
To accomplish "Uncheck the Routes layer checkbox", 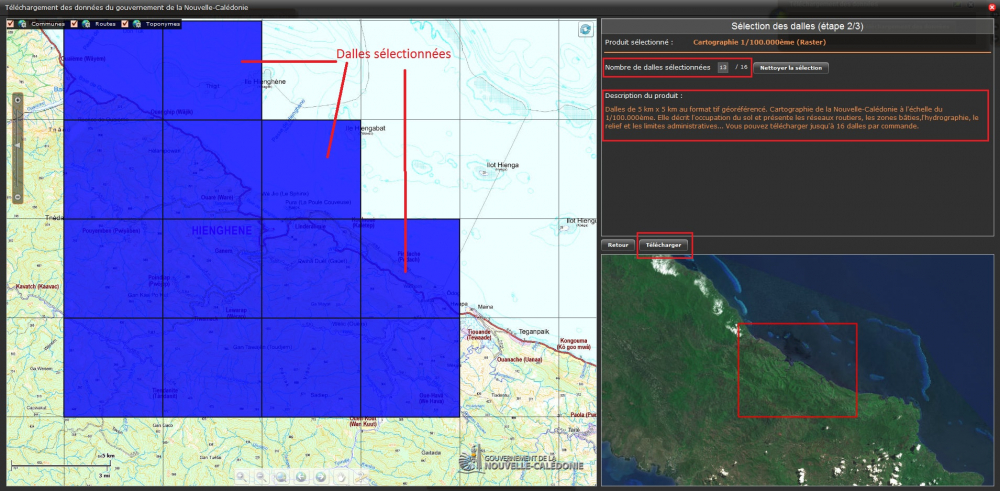I will pos(74,24).
